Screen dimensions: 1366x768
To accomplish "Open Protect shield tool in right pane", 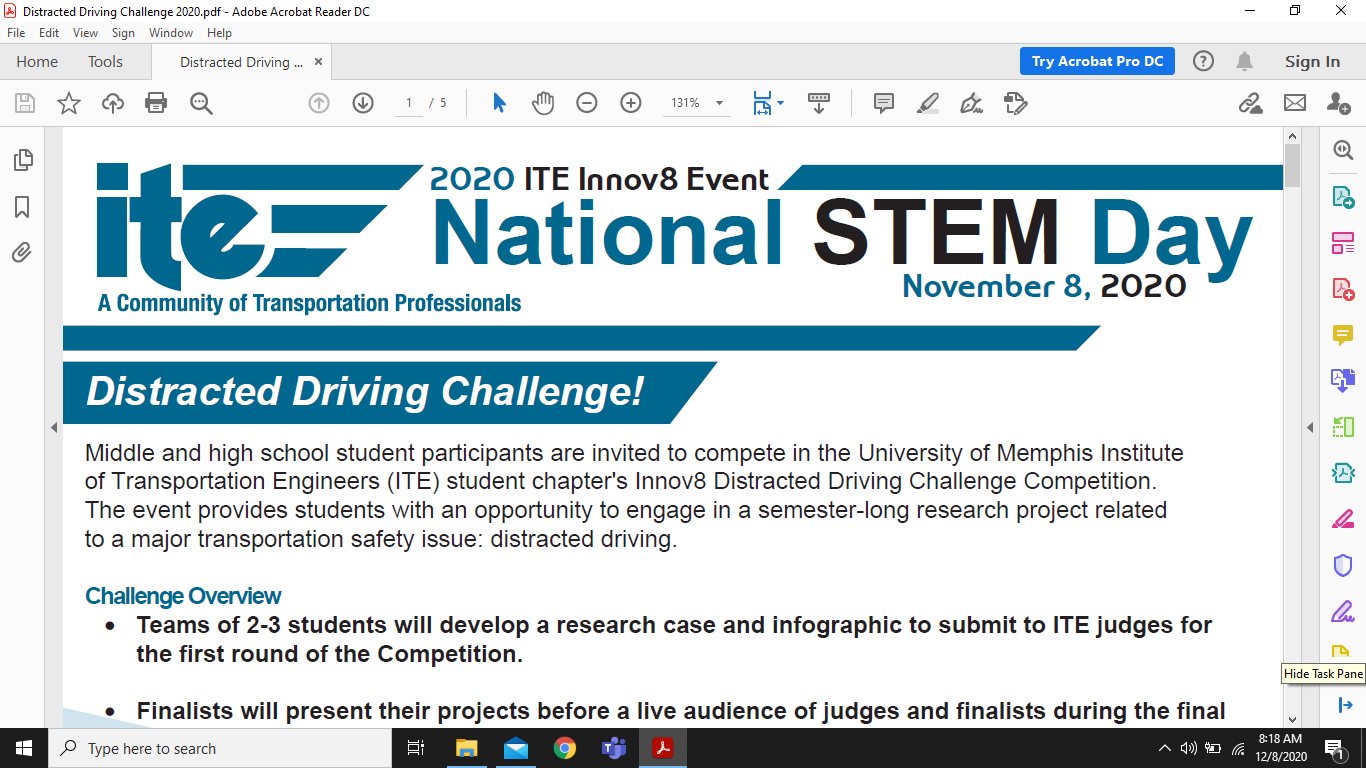I will tap(1343, 565).
